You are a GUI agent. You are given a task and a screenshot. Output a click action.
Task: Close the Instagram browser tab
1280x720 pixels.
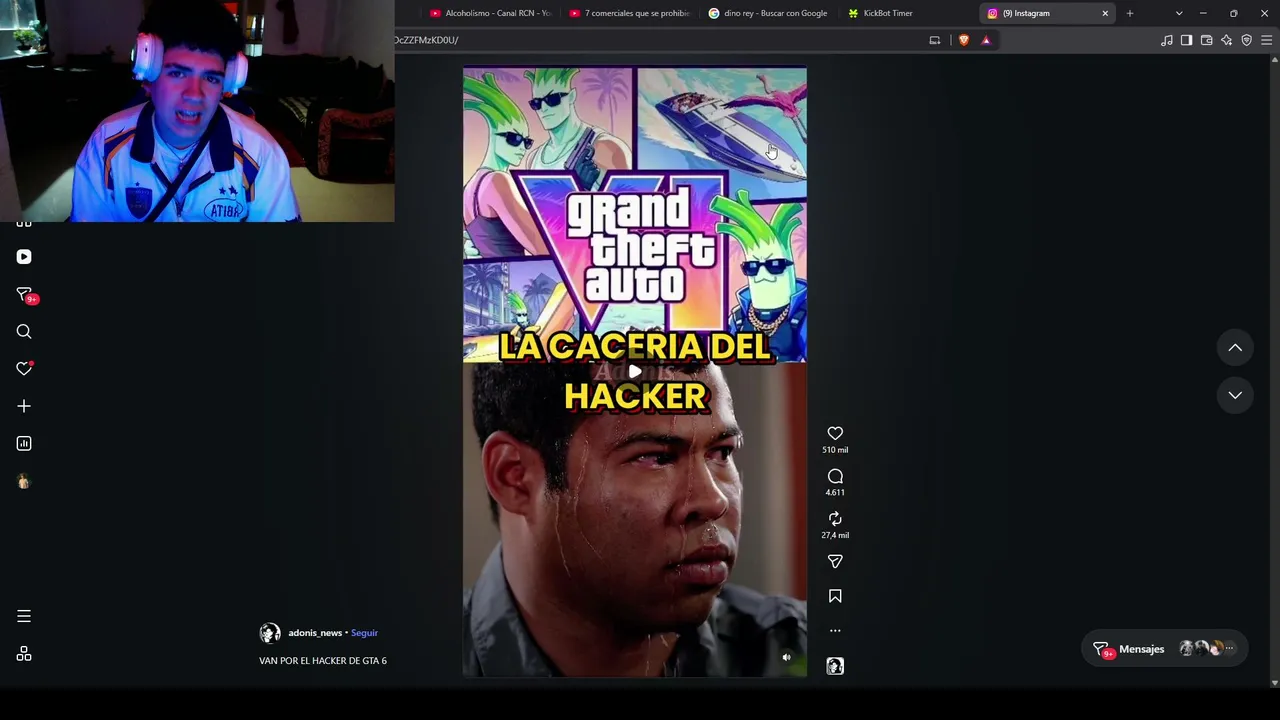coord(1105,13)
